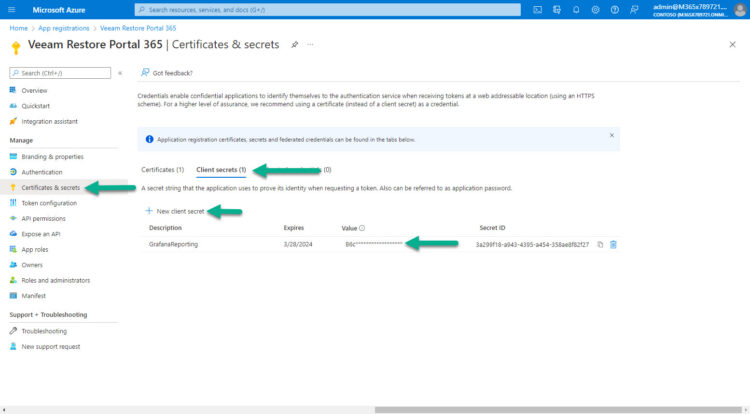Select the Client secrets (1) tab
The width and height of the screenshot is (750, 414).
pyautogui.click(x=221, y=170)
